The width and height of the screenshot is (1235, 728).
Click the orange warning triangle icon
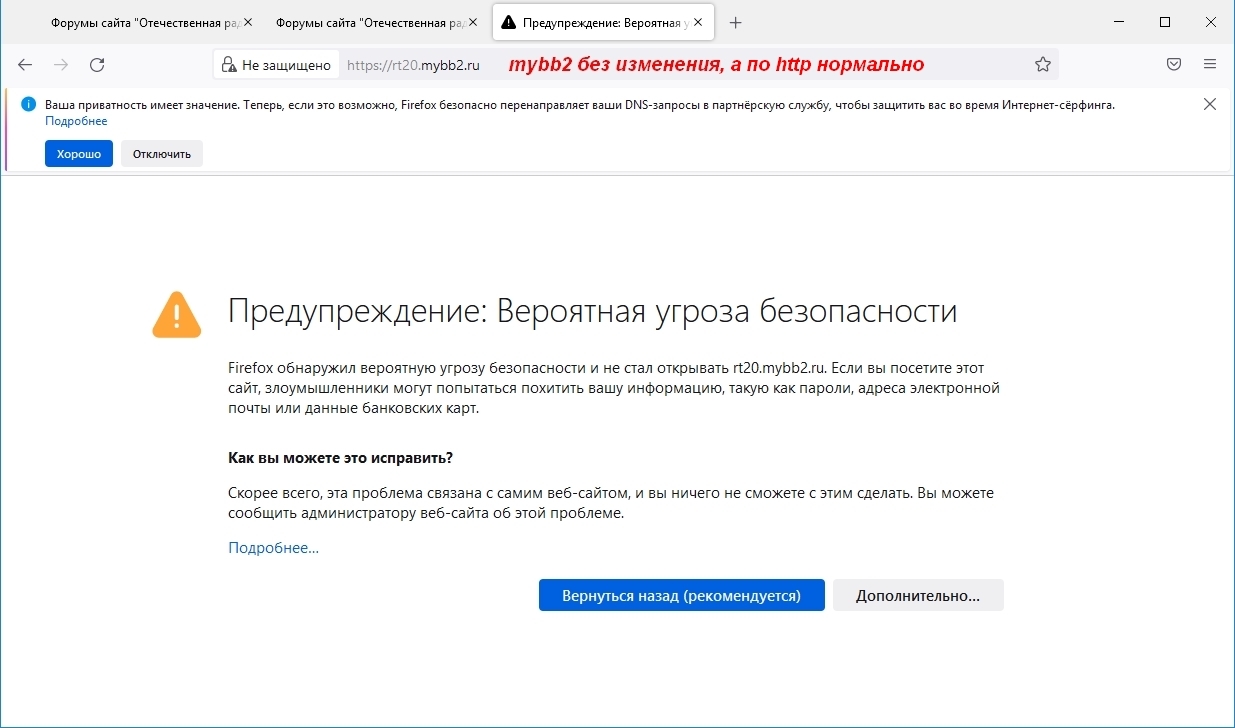coord(177,314)
